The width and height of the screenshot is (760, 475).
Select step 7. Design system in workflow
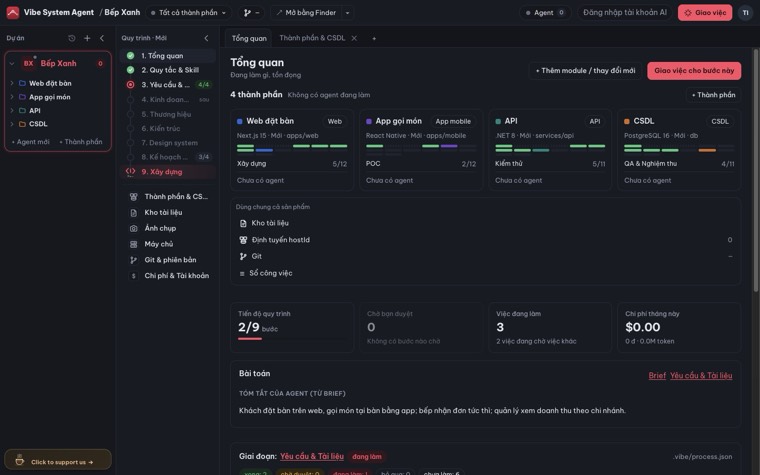coord(168,142)
